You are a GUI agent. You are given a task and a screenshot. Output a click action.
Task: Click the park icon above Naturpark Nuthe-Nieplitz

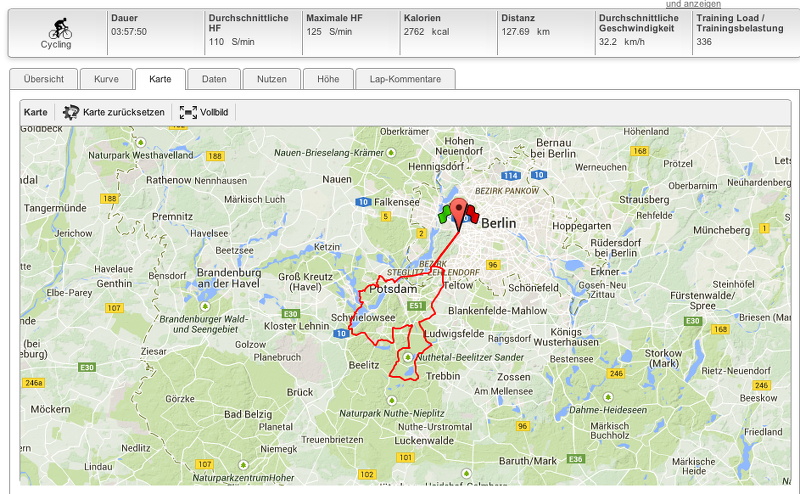(391, 400)
